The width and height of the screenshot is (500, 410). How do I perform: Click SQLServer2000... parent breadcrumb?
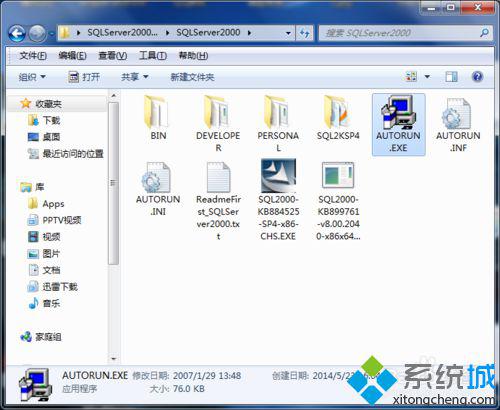[122, 33]
